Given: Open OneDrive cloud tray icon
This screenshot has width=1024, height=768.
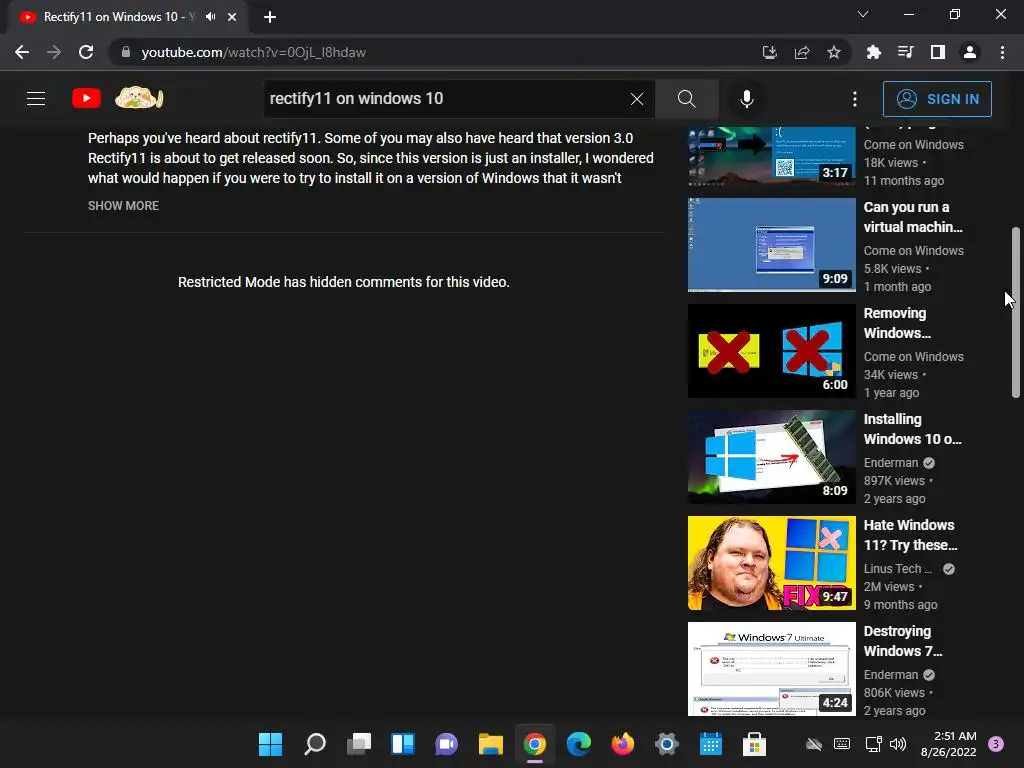Looking at the screenshot, I should [814, 744].
